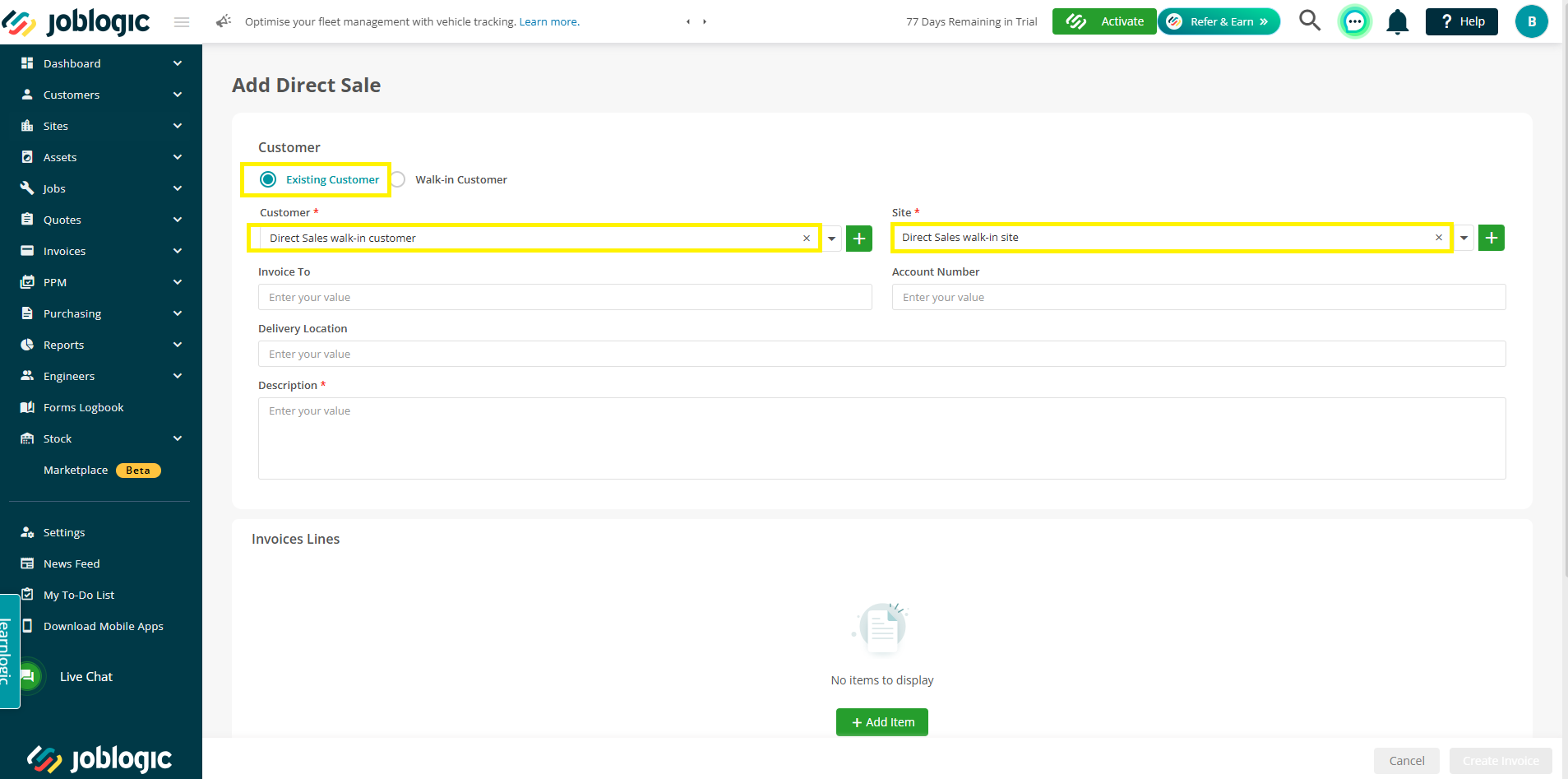Click the green add site plus button

click(x=1492, y=238)
